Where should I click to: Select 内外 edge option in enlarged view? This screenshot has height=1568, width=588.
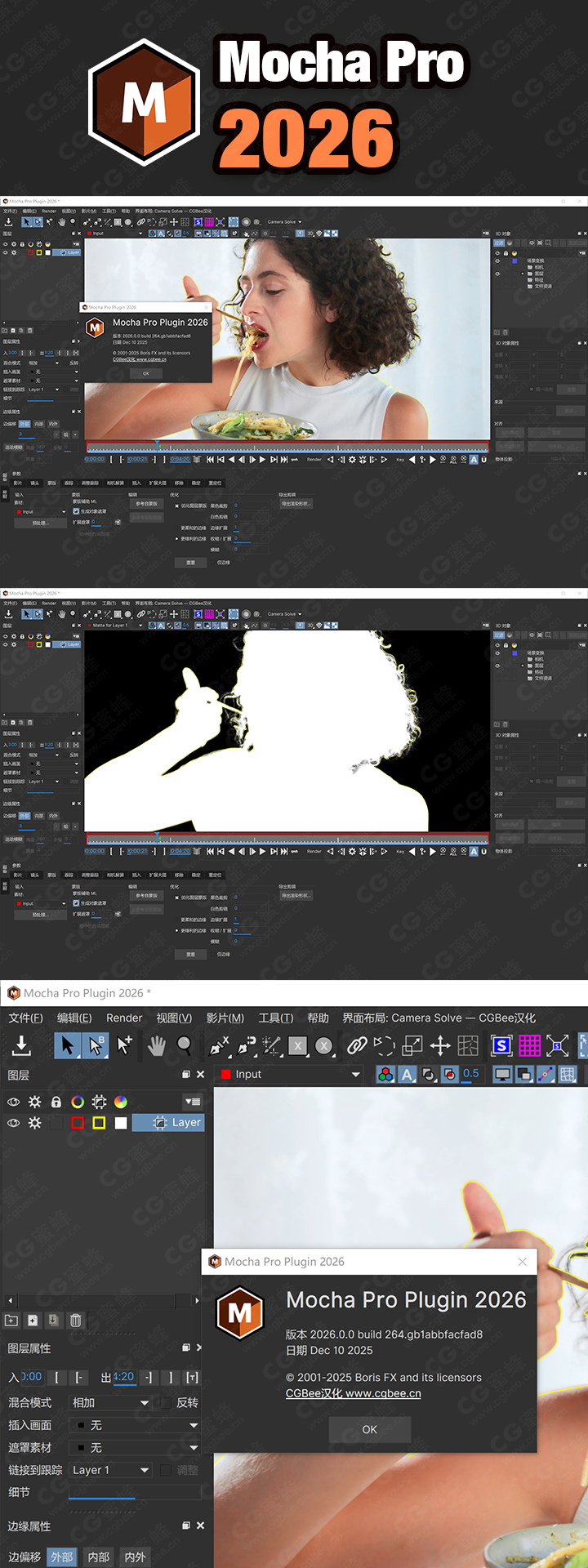[x=136, y=1557]
